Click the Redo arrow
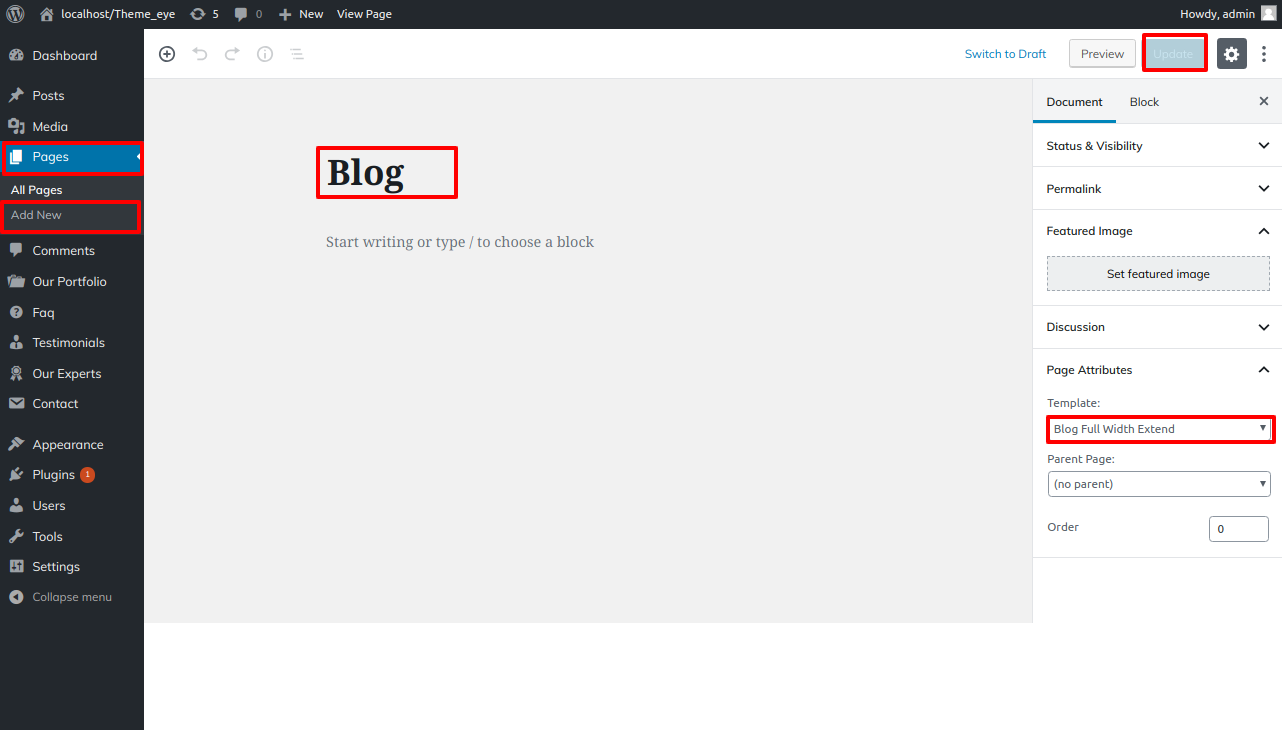This screenshot has height=730, width=1282. tap(231, 53)
